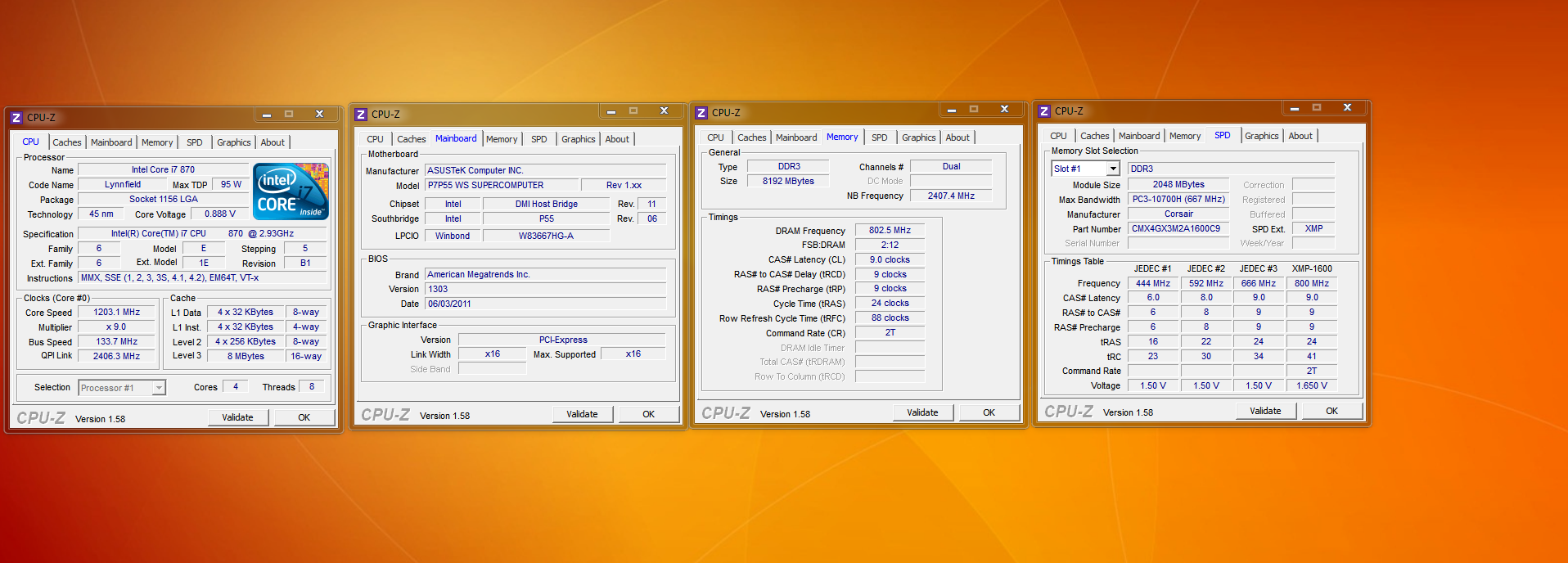Click the Max TDP 95 W value
Viewport: 1568px width, 563px height.
tap(232, 185)
